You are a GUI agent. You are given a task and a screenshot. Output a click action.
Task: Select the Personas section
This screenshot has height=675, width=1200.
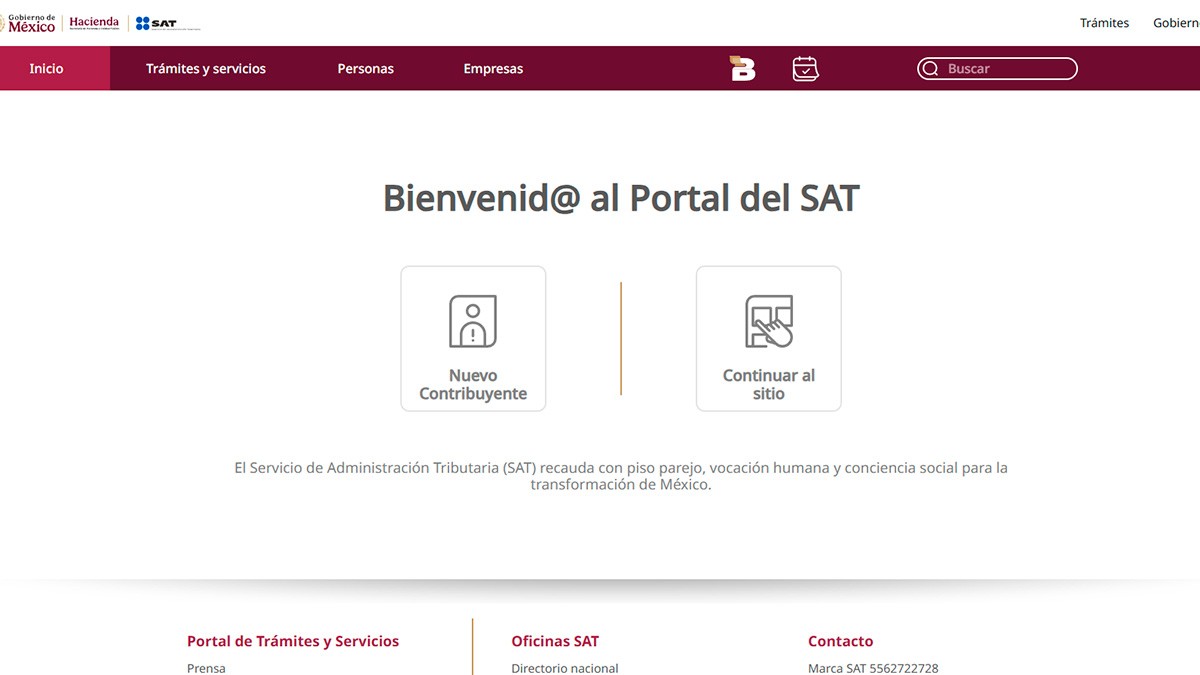(365, 68)
